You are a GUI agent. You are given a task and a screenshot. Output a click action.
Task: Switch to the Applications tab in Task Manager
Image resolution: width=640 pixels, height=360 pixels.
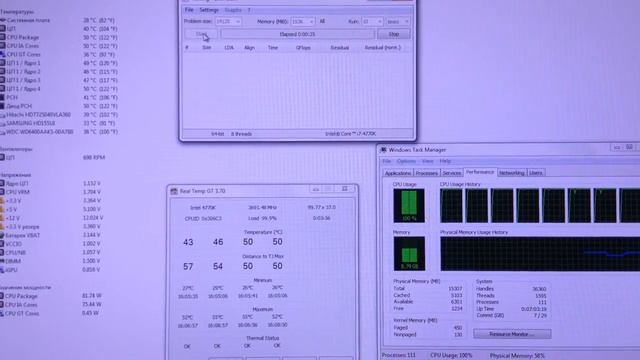coord(398,173)
